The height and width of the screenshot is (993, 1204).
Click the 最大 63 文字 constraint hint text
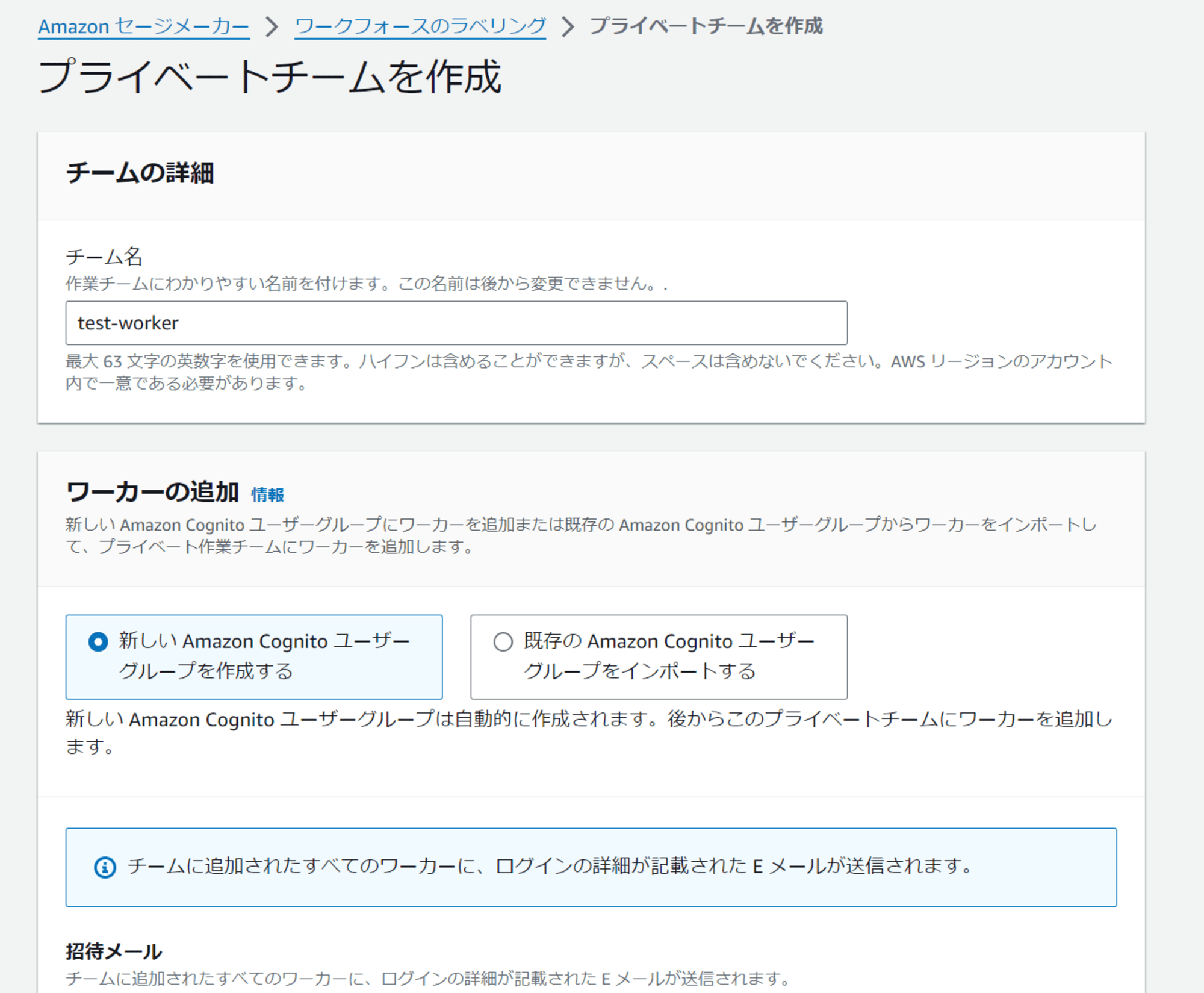(x=589, y=372)
